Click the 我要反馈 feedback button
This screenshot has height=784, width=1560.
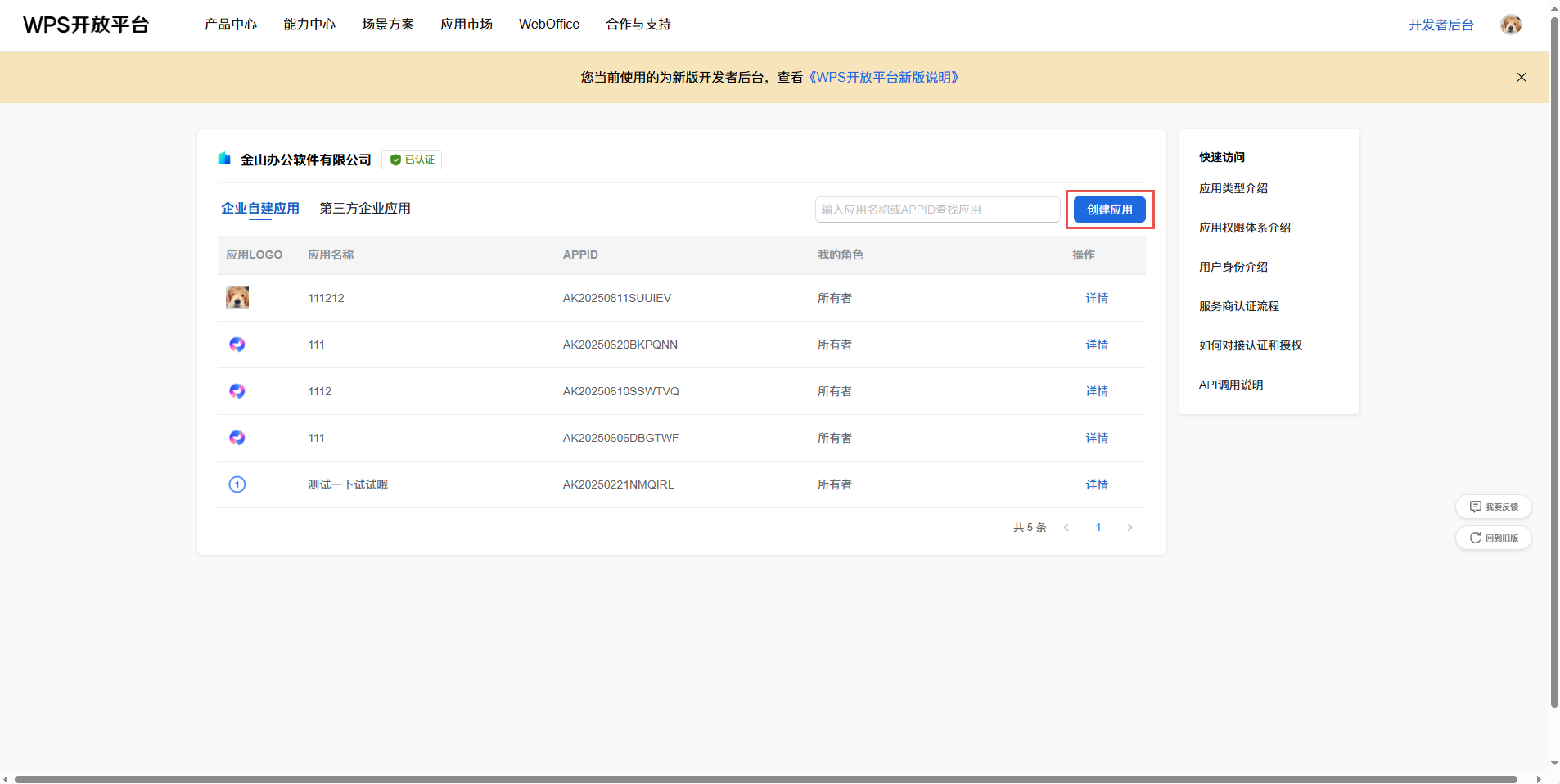[1493, 507]
